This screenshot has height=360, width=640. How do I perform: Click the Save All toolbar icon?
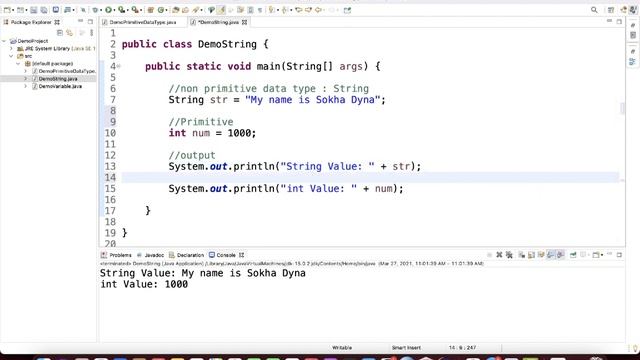tap(44, 10)
